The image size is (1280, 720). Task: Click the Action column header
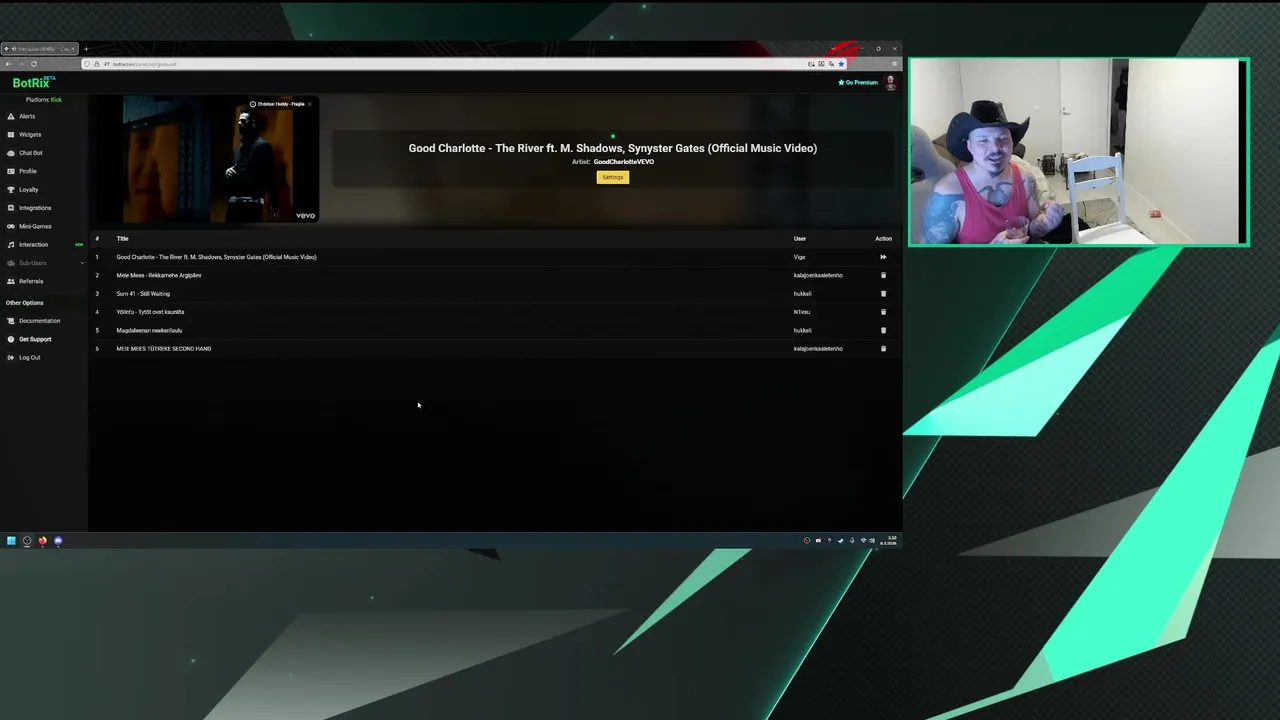tap(883, 239)
